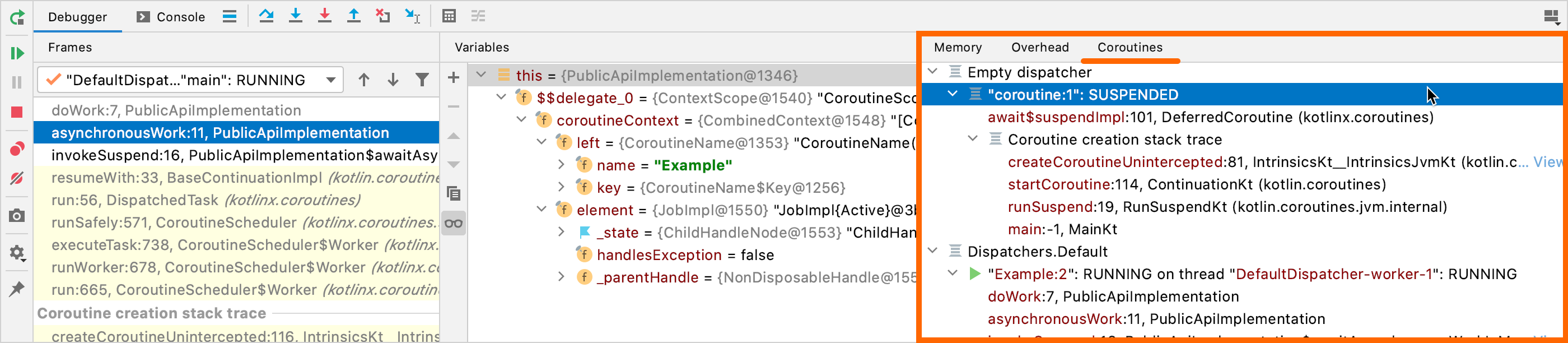Open the Evaluate Expression calculator

(x=449, y=16)
